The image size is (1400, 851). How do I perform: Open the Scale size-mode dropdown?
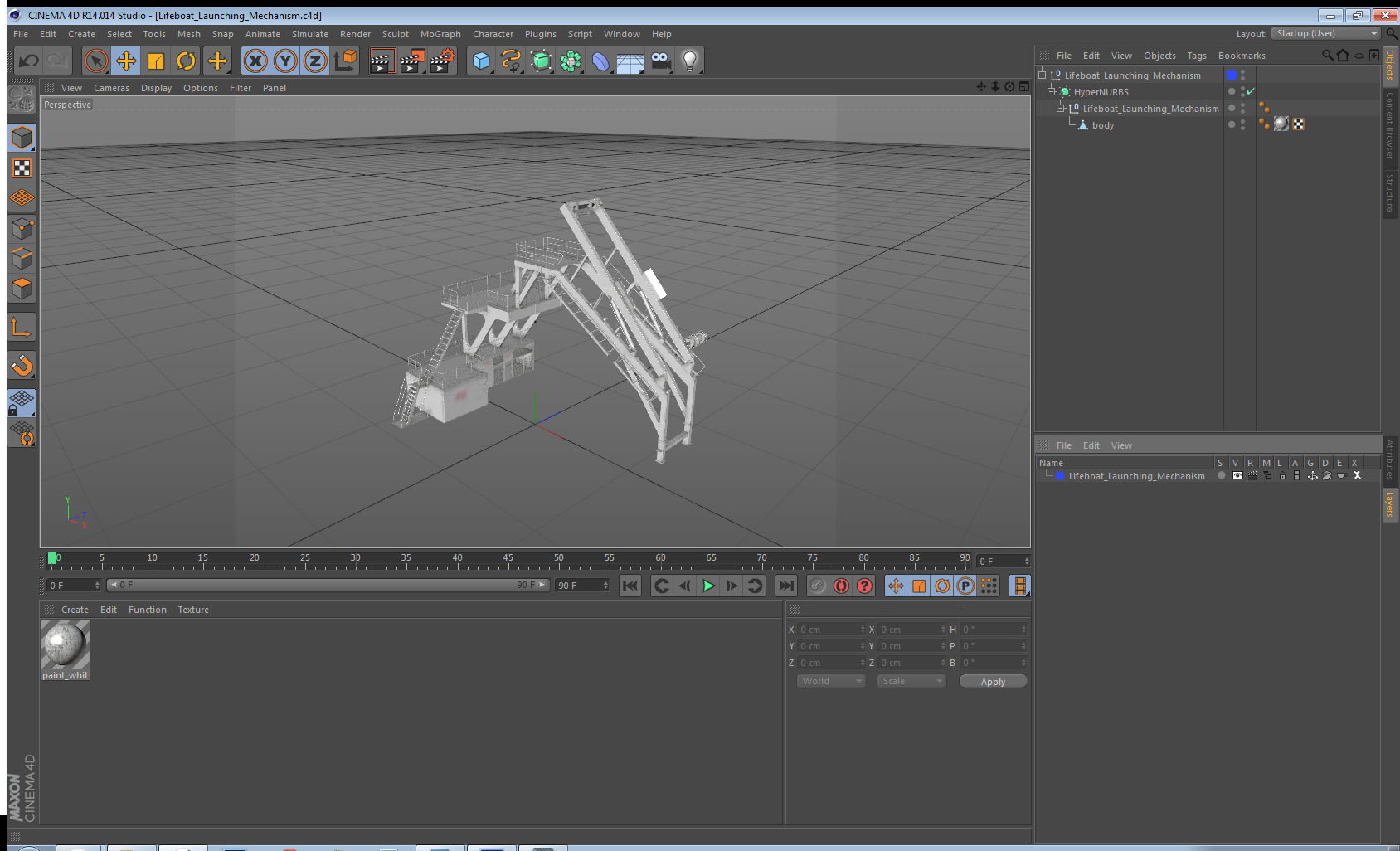911,681
